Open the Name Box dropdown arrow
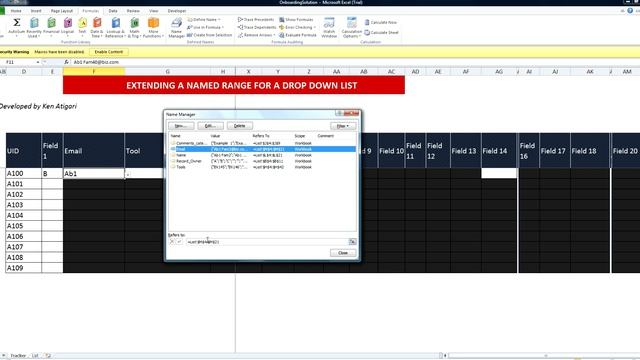 38,62
